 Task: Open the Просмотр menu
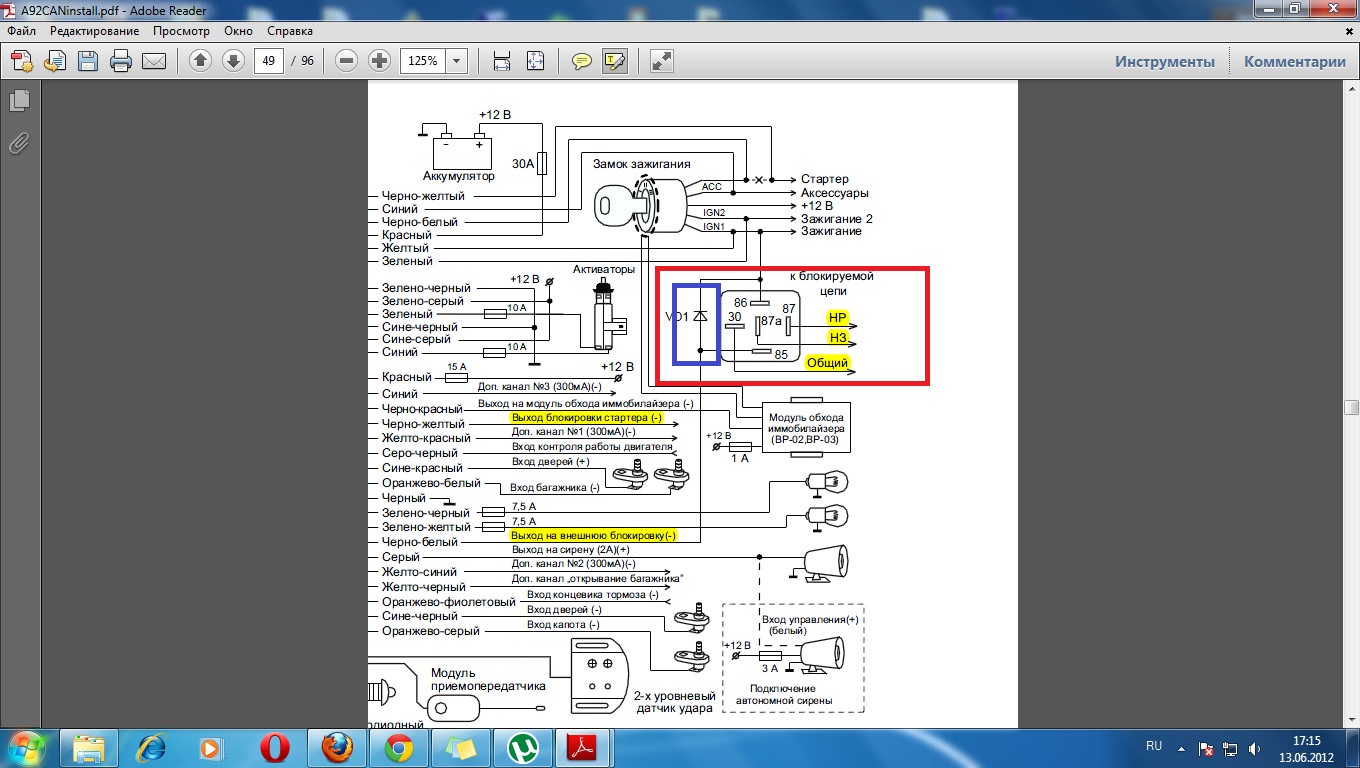coord(181,31)
